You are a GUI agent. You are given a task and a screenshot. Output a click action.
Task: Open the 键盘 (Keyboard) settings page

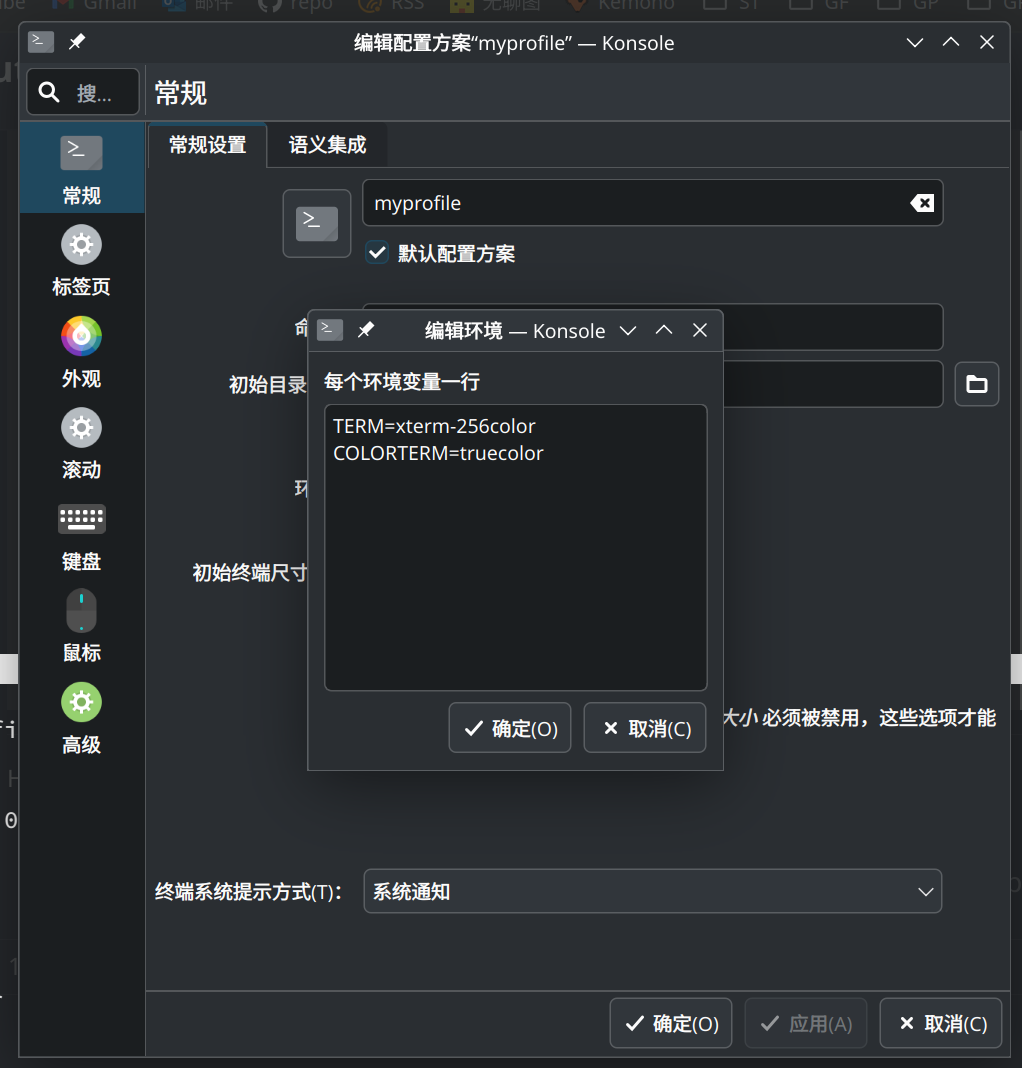point(82,536)
